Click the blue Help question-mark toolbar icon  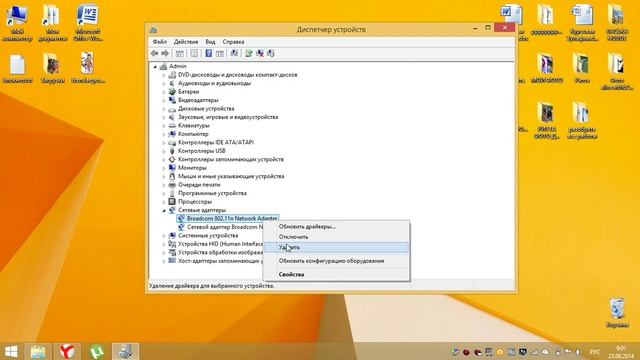[x=209, y=53]
